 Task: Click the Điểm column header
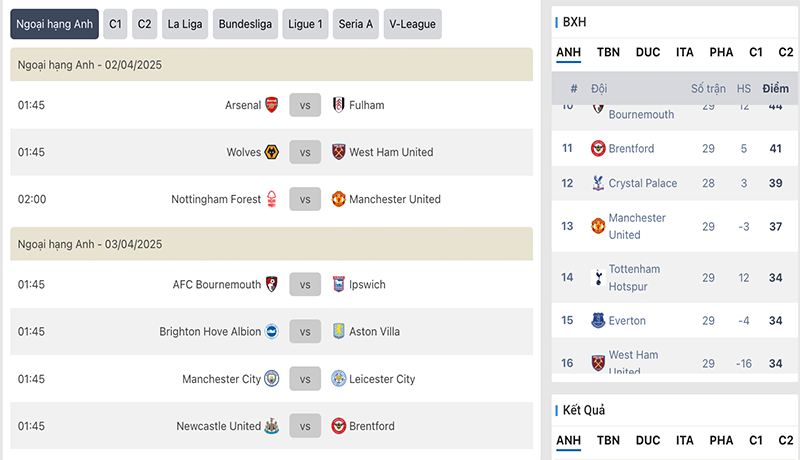coord(776,89)
